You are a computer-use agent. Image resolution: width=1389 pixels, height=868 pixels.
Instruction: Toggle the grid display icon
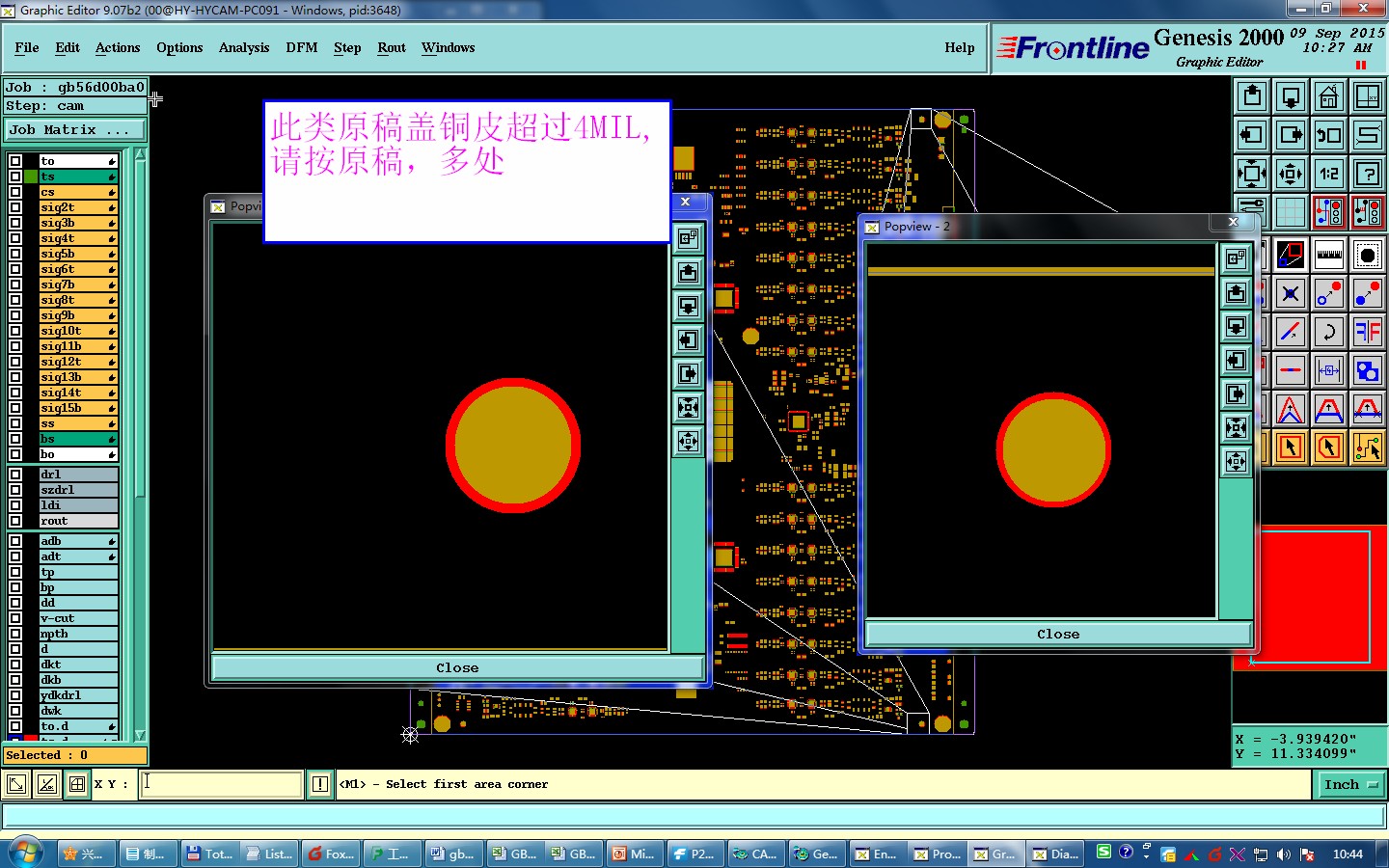point(1291,211)
